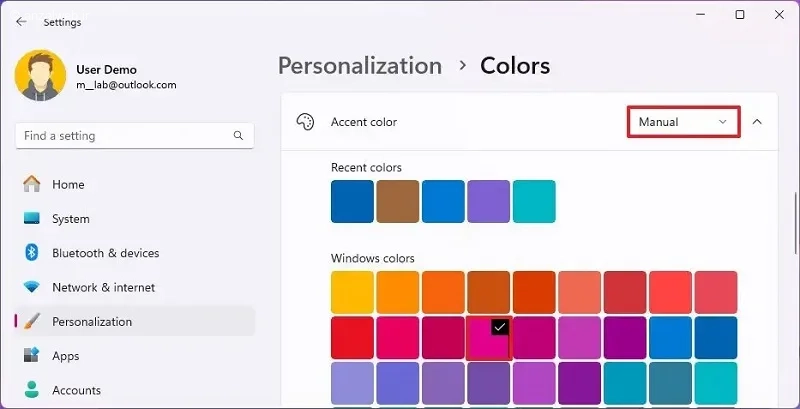
Task: Select the turquoise Windows color, third row end
Action: (716, 384)
